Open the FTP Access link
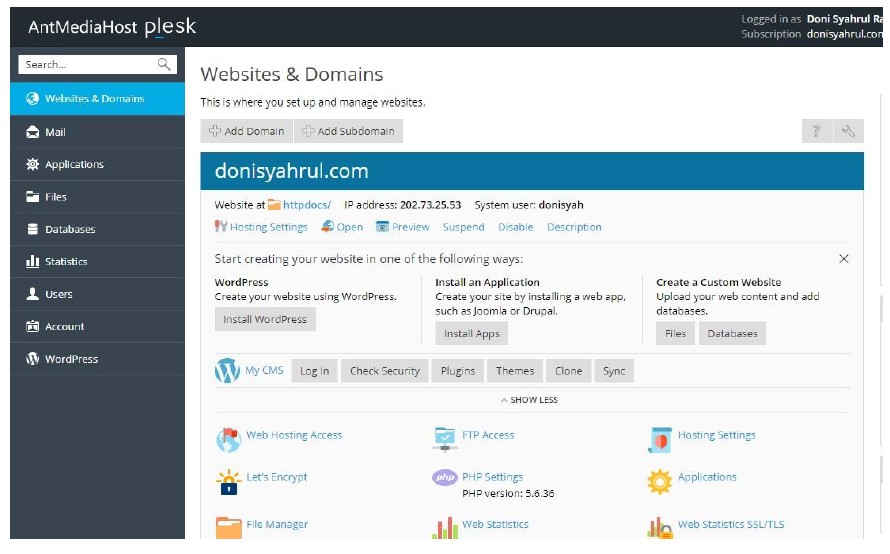Image resolution: width=890 pixels, height=554 pixels. coord(488,435)
